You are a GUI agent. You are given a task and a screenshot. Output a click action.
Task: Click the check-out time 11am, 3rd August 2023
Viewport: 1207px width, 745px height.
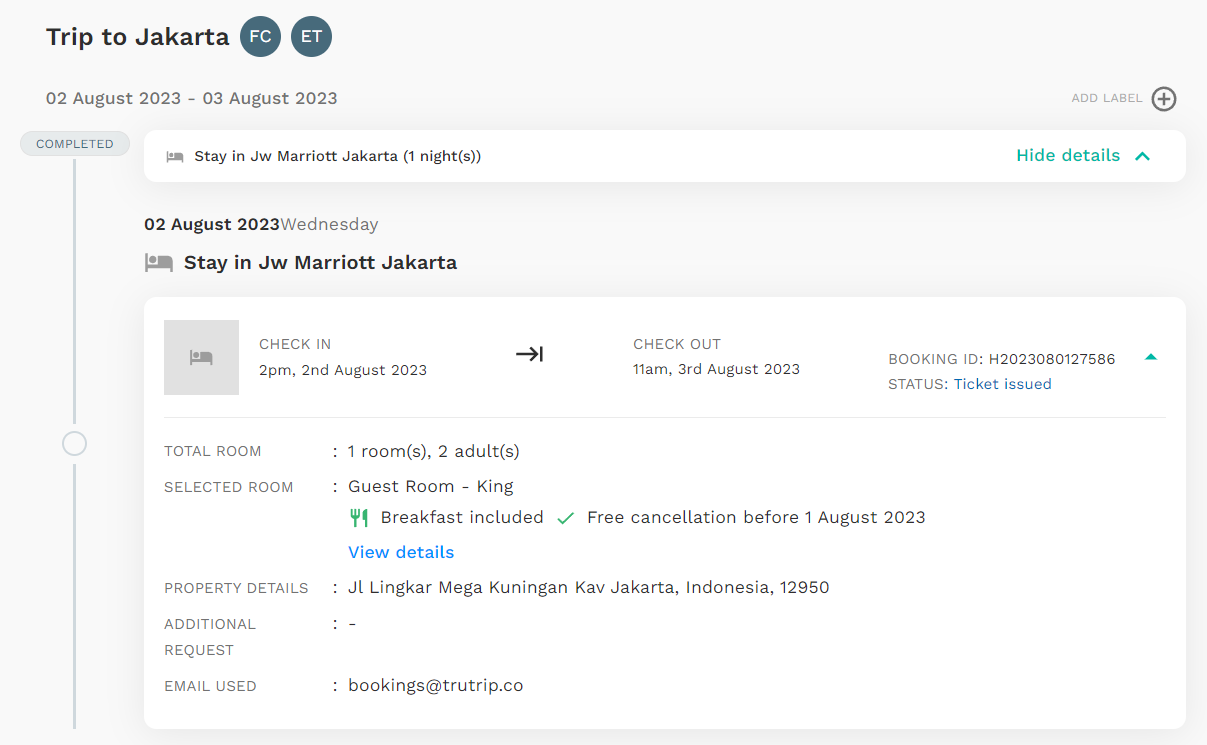click(x=716, y=369)
